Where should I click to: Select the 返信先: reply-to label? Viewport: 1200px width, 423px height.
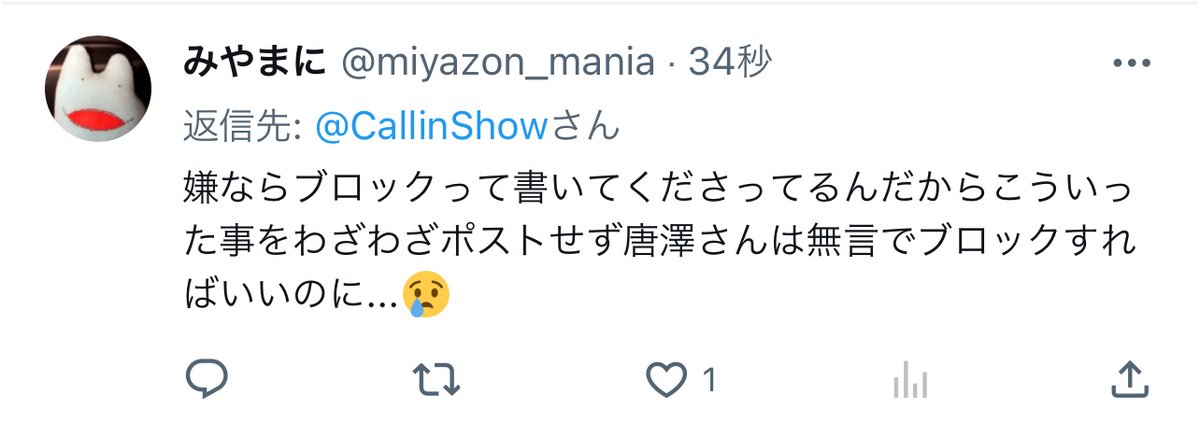[245, 127]
